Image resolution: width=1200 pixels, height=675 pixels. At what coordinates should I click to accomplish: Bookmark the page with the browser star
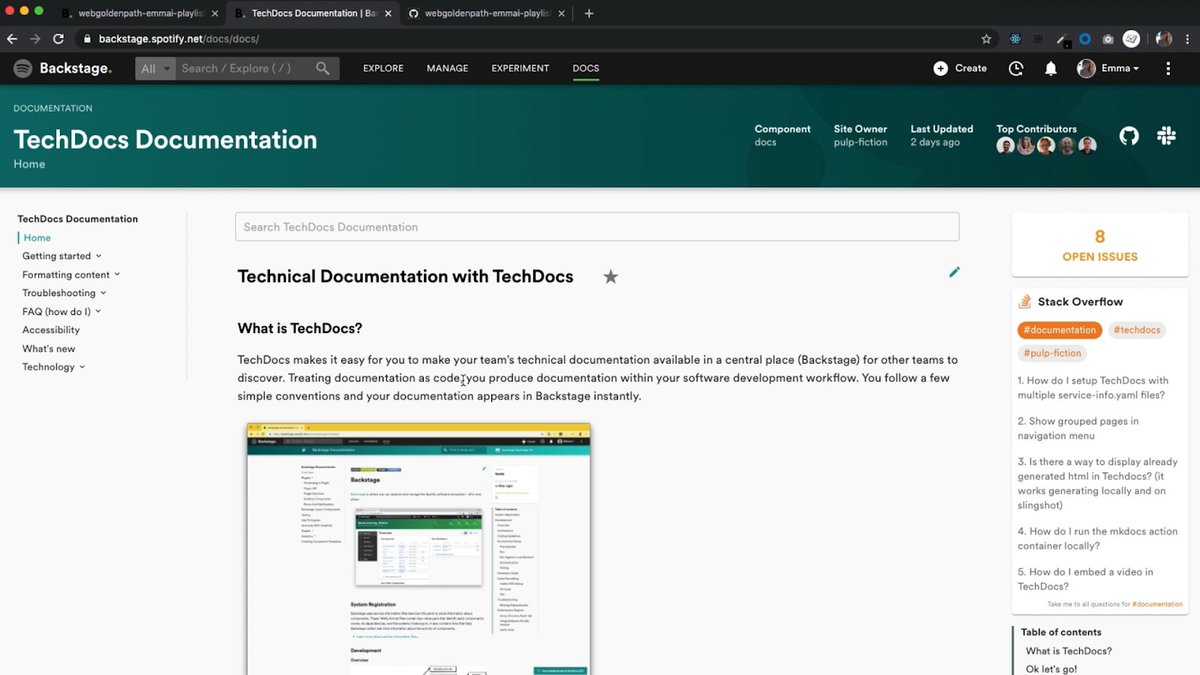986,38
